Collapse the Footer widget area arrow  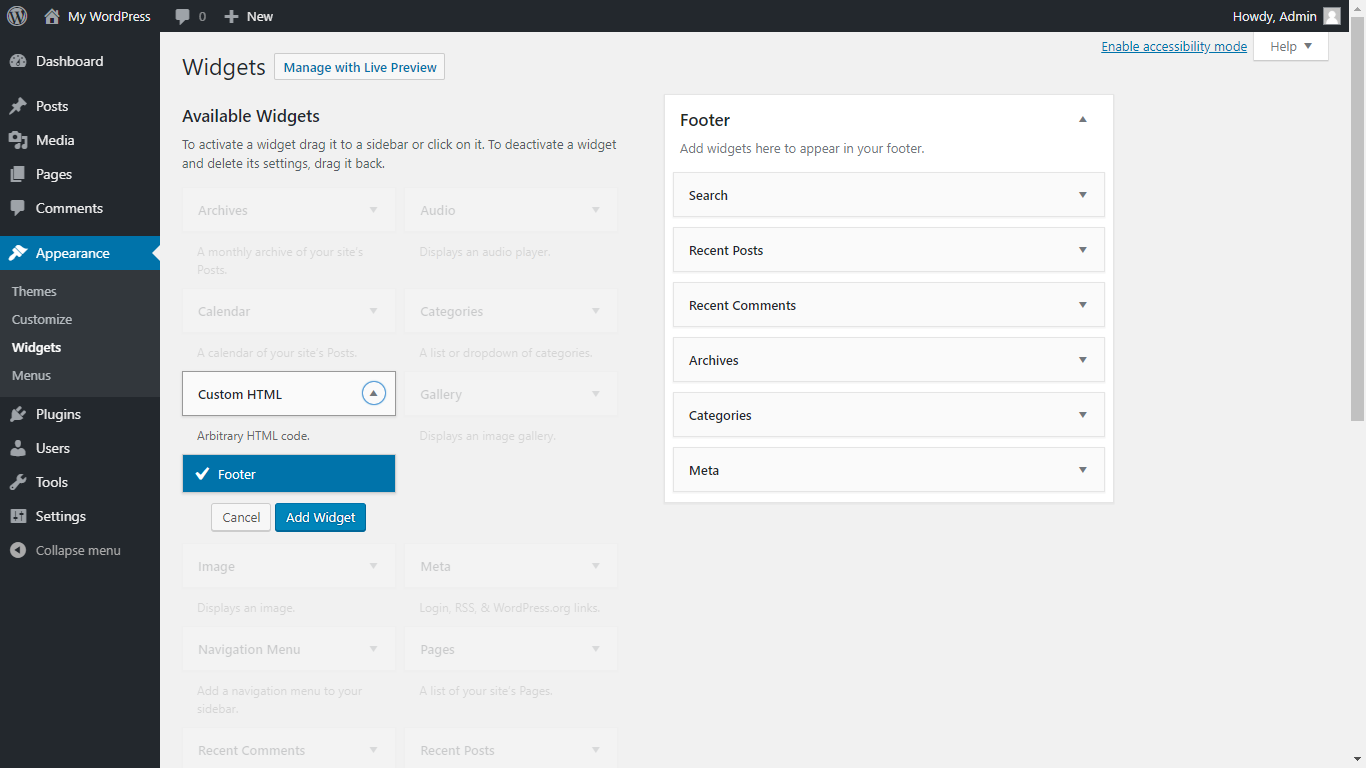pyautogui.click(x=1082, y=120)
